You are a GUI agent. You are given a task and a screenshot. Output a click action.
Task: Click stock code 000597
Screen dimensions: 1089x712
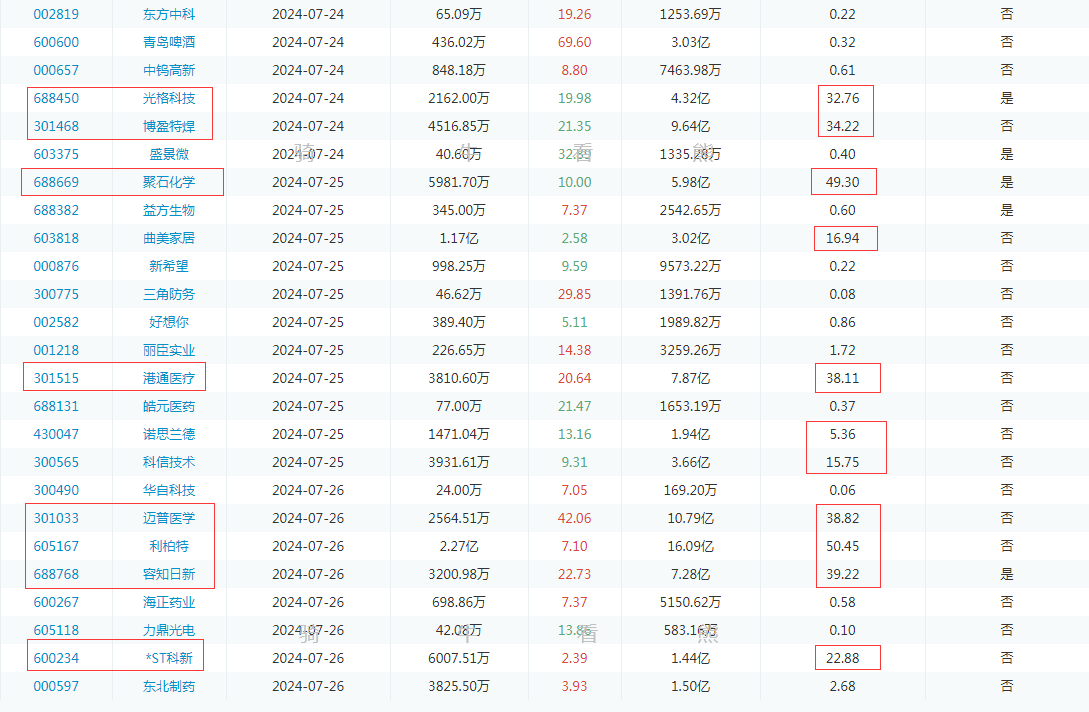[56, 686]
